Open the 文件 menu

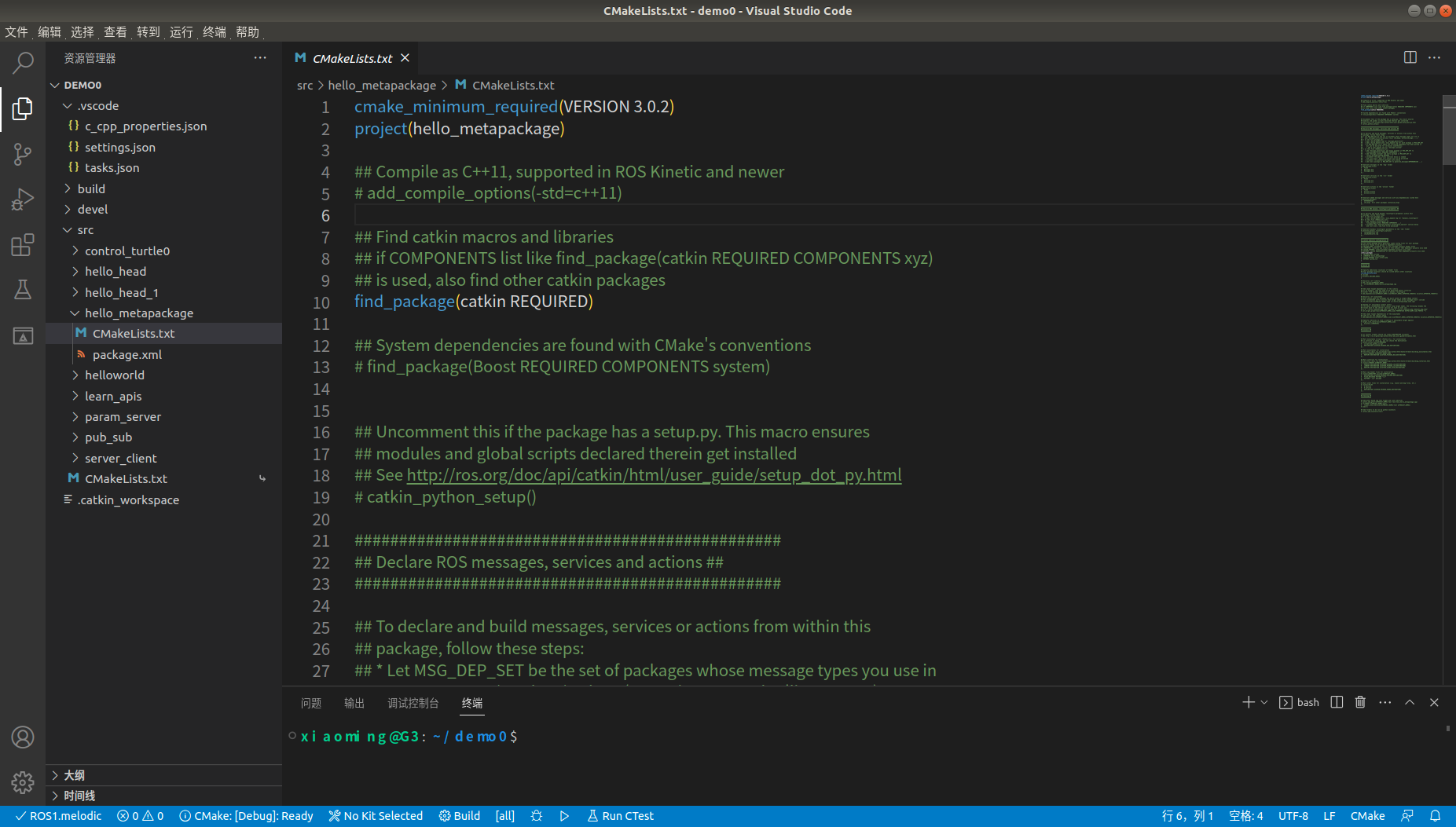17,32
